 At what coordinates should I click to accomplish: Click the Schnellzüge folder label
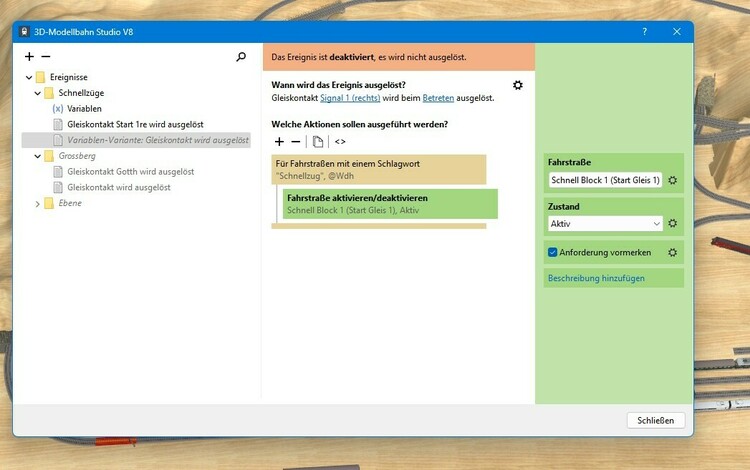point(81,93)
